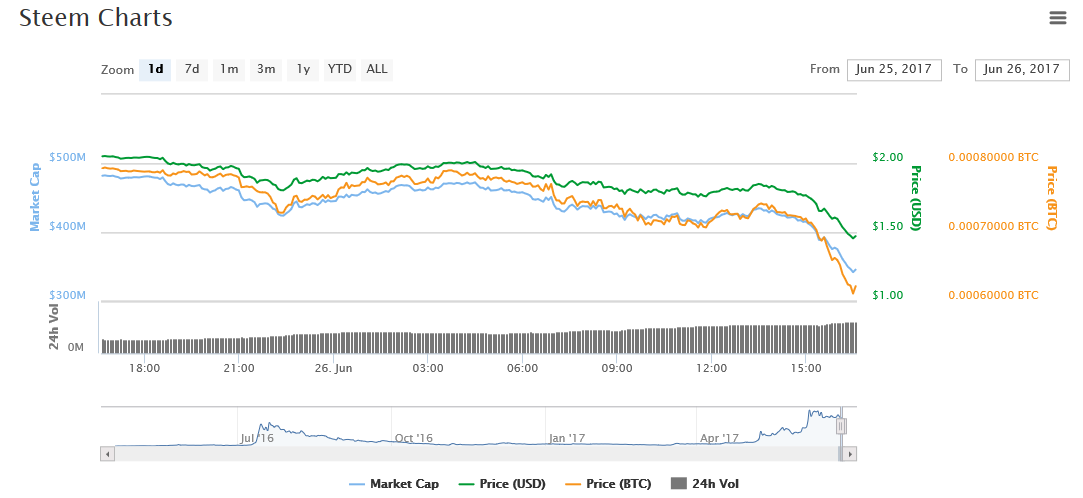Click the $1.50 price axis label

[888, 227]
